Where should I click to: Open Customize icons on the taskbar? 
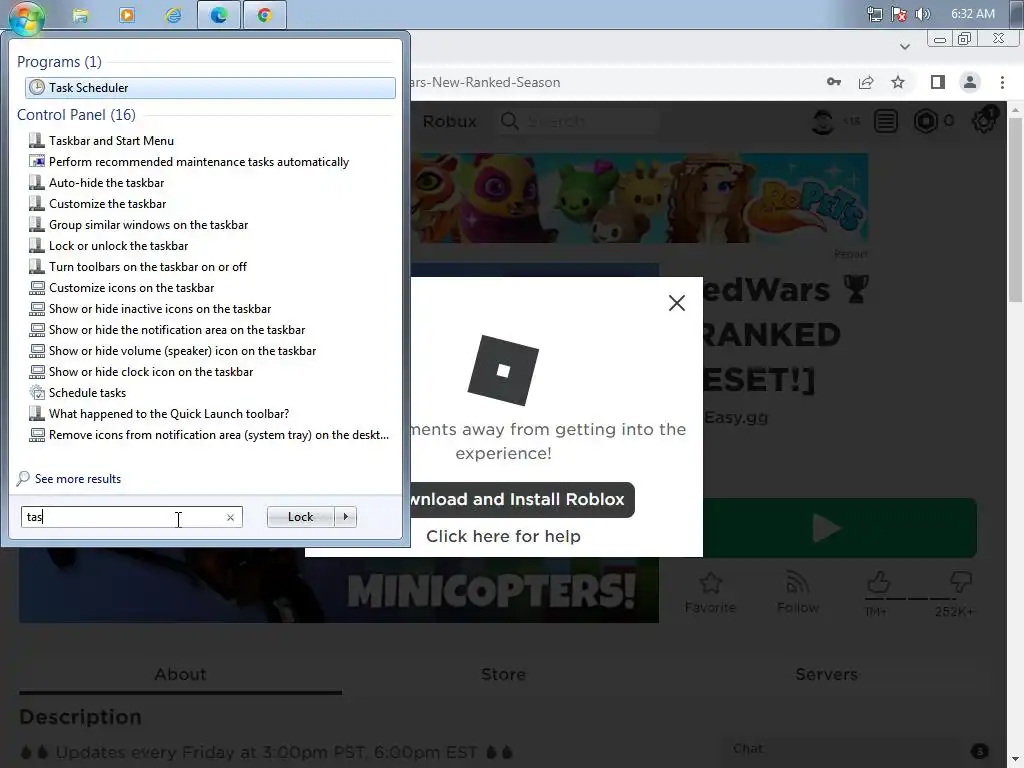pos(131,287)
